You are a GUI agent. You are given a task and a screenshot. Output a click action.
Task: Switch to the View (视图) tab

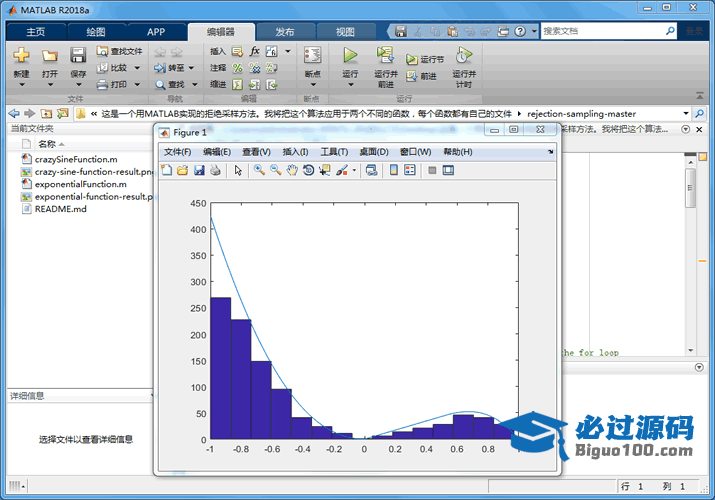point(345,32)
